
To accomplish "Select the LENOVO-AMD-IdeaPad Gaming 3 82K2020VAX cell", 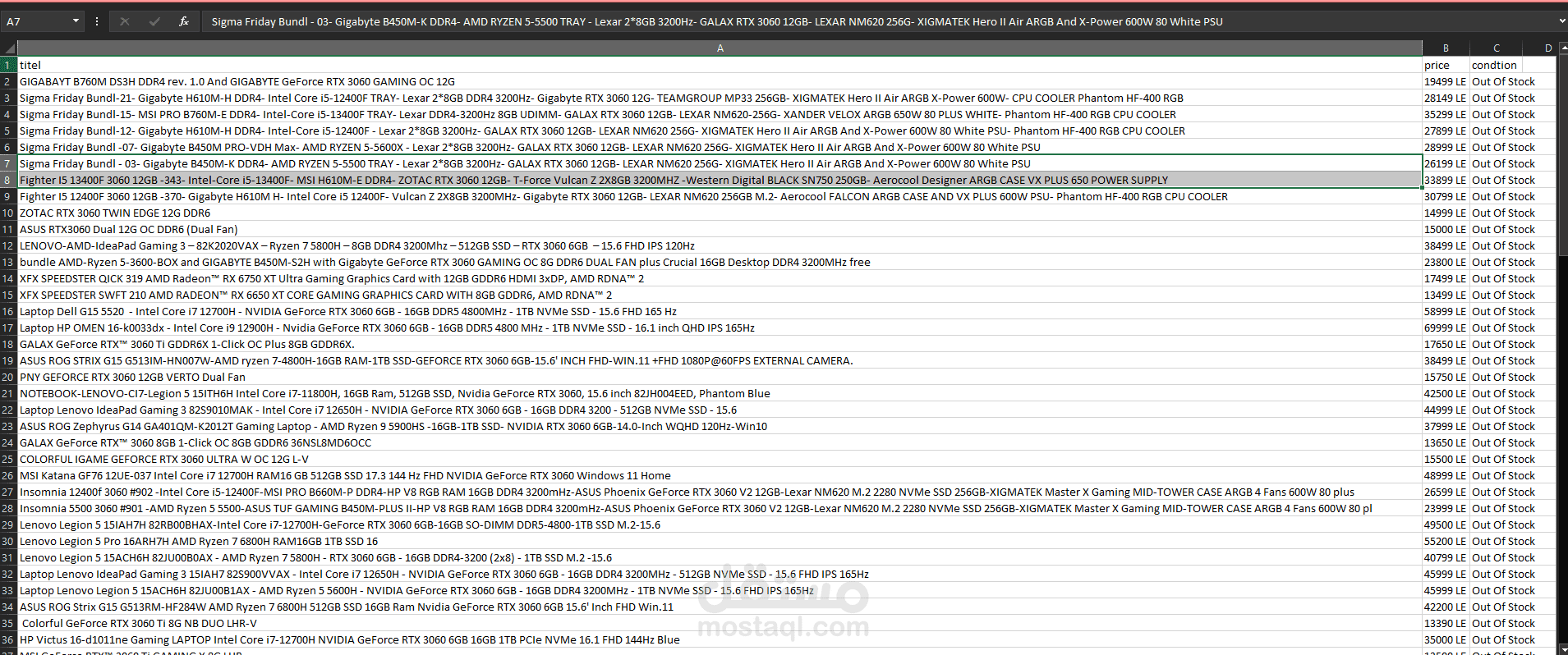I will 720,245.
